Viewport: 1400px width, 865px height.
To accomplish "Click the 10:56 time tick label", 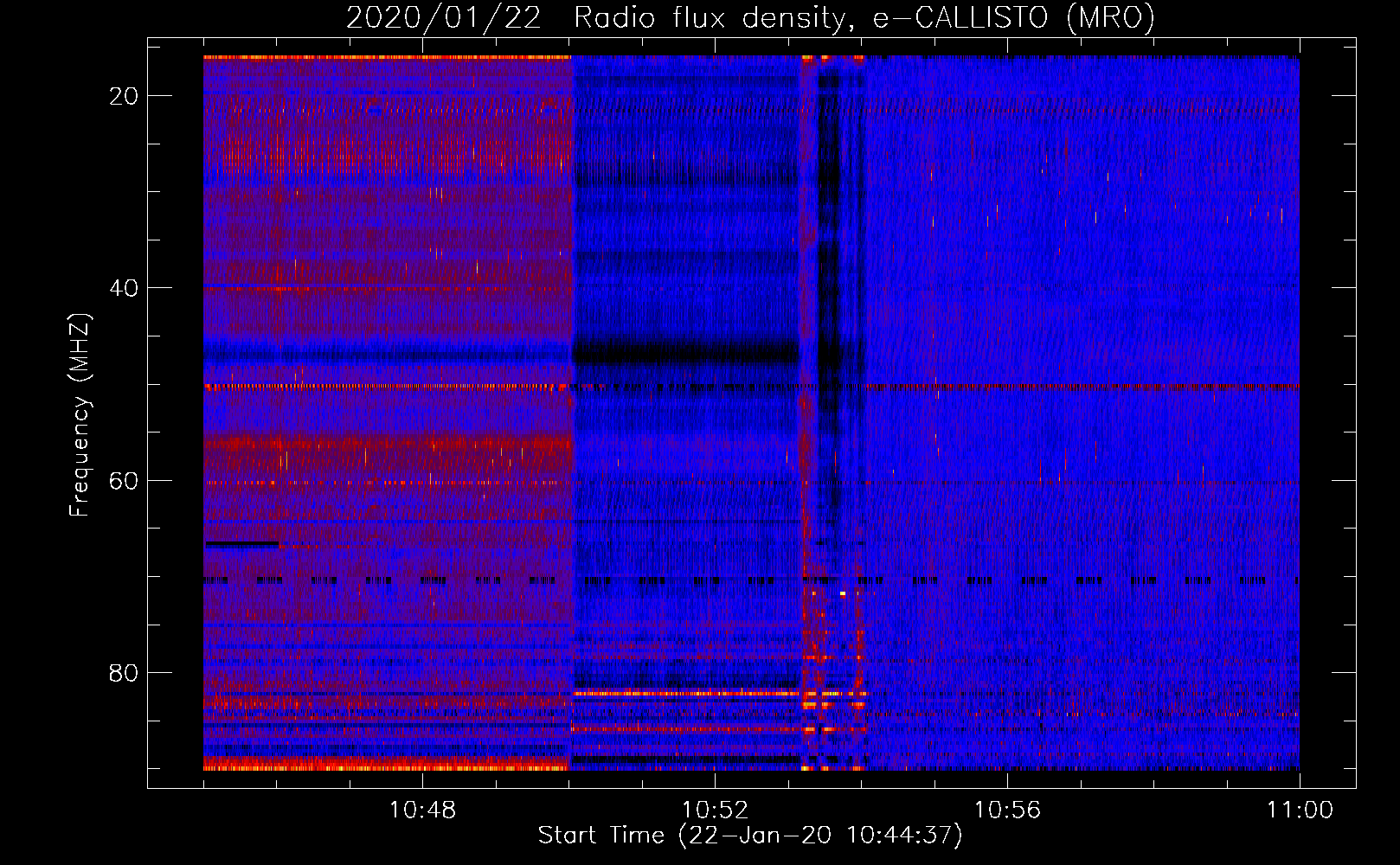I will coord(1007,811).
